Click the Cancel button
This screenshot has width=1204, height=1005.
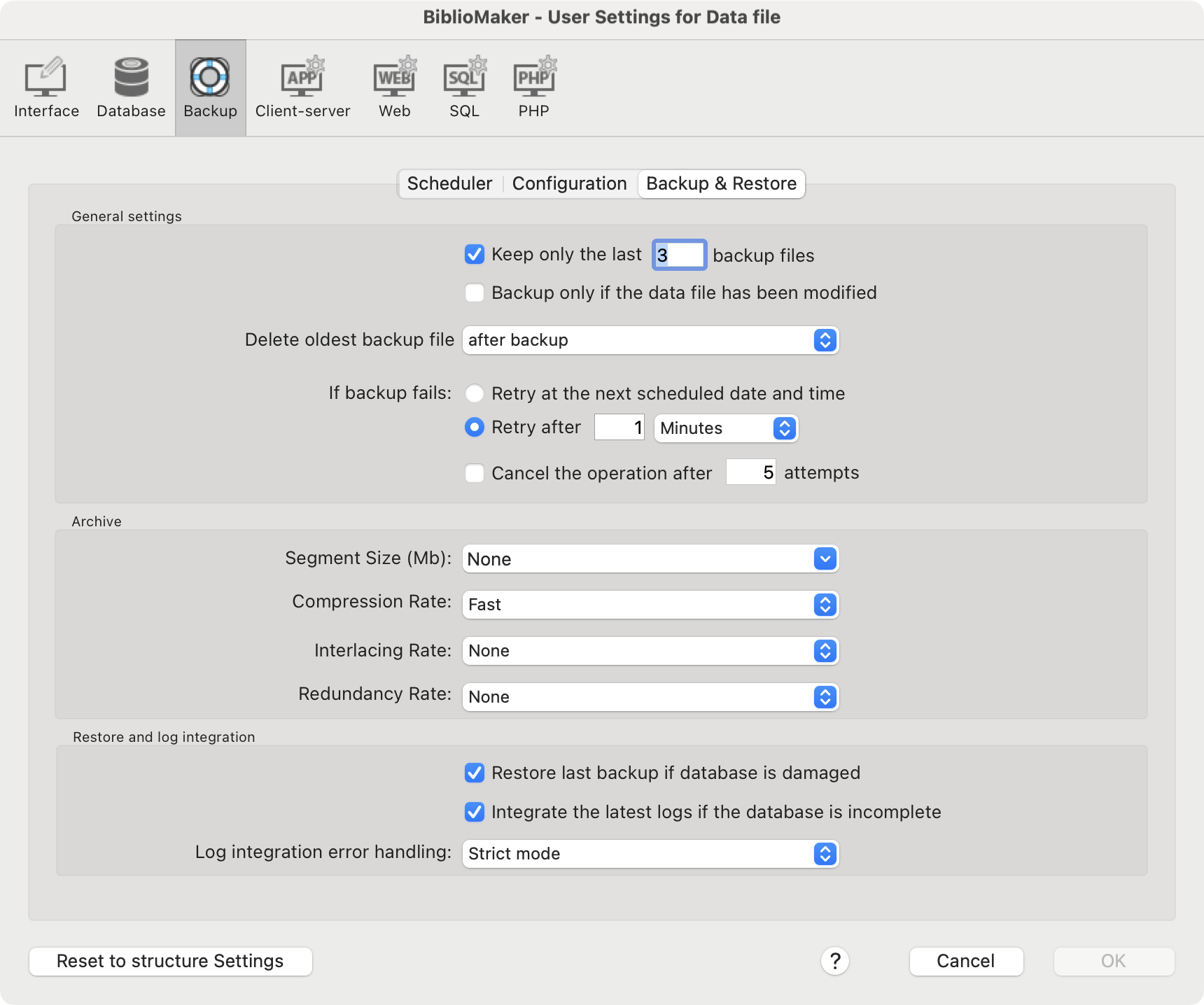[x=966, y=961]
